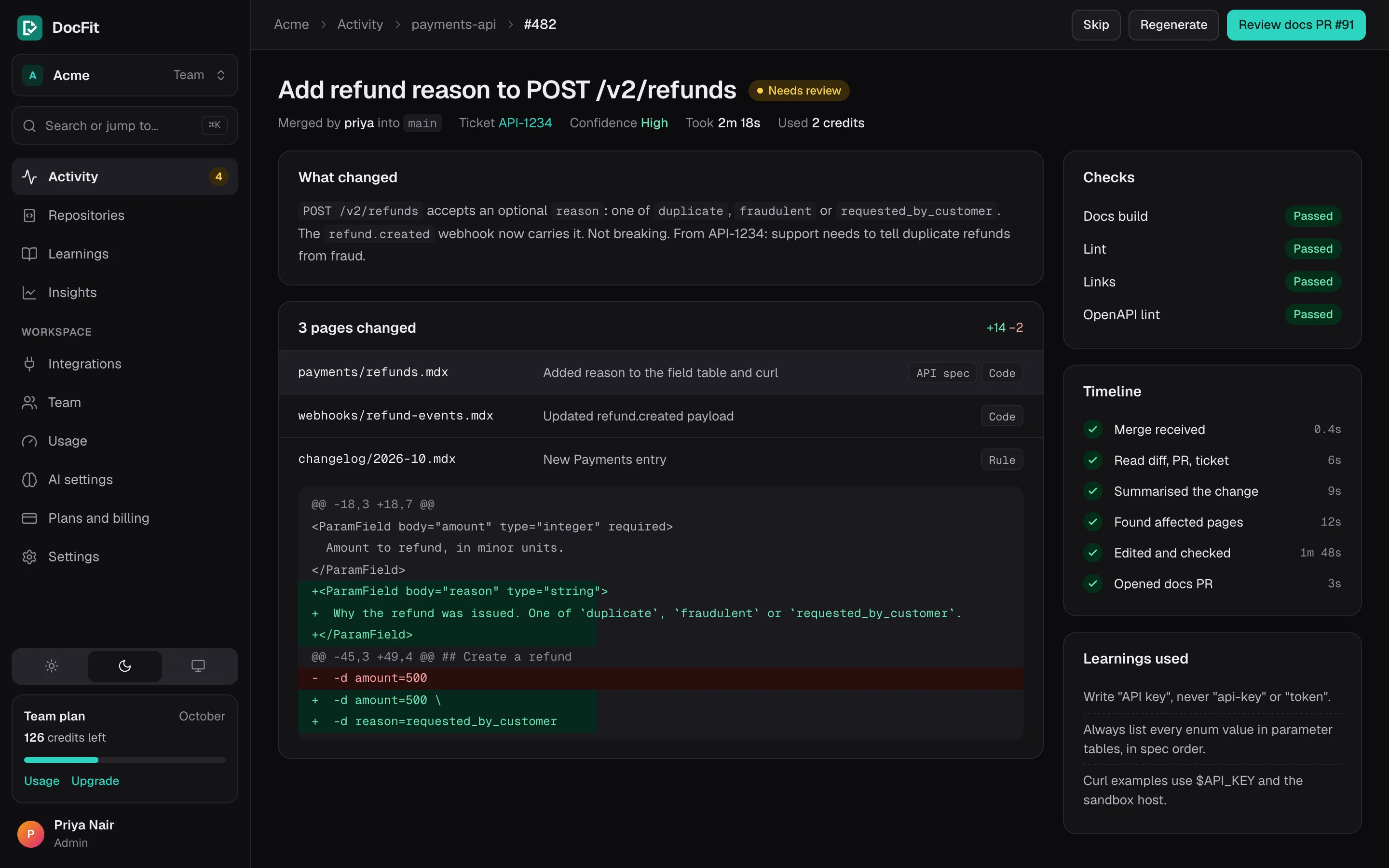Open the Learnings book icon
This screenshot has height=868, width=1389.
click(29, 254)
